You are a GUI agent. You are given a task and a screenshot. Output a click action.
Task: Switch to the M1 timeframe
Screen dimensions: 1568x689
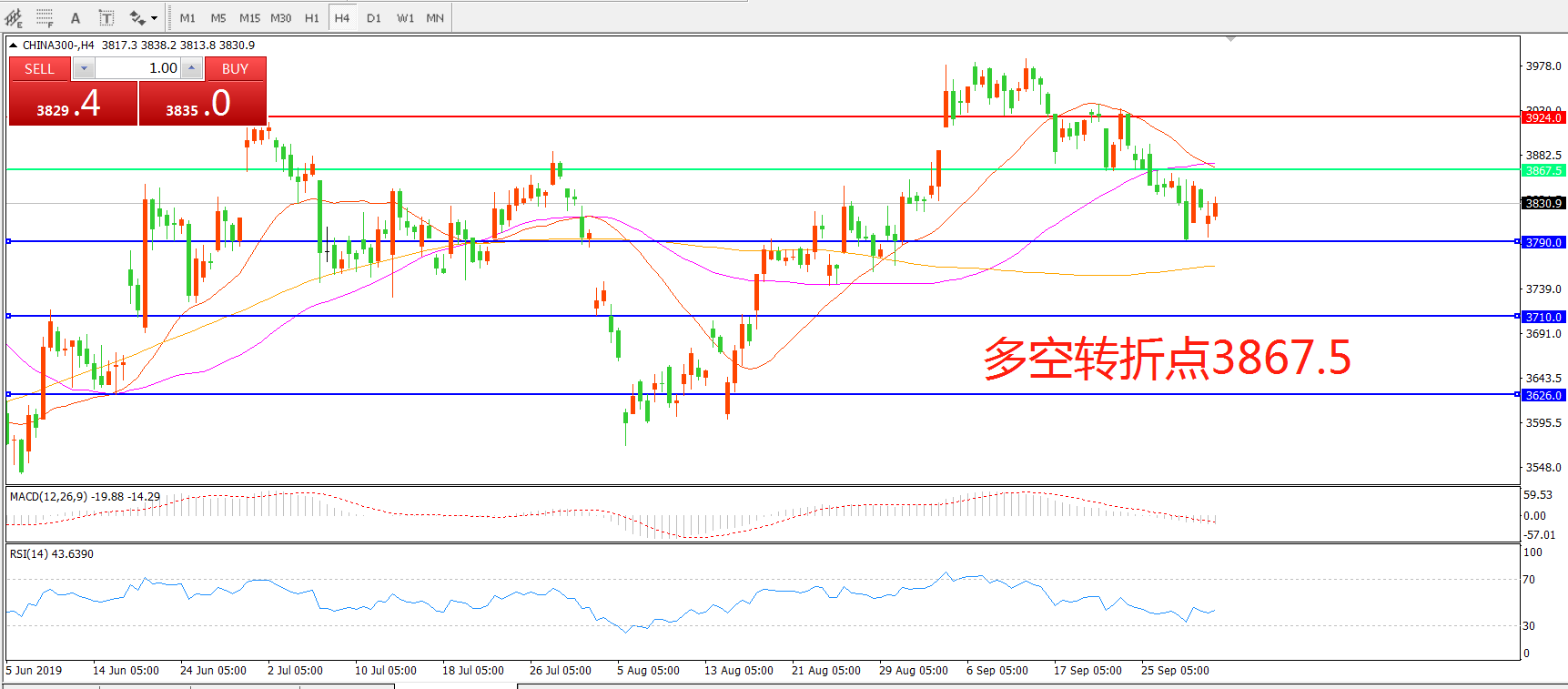pyautogui.click(x=187, y=17)
